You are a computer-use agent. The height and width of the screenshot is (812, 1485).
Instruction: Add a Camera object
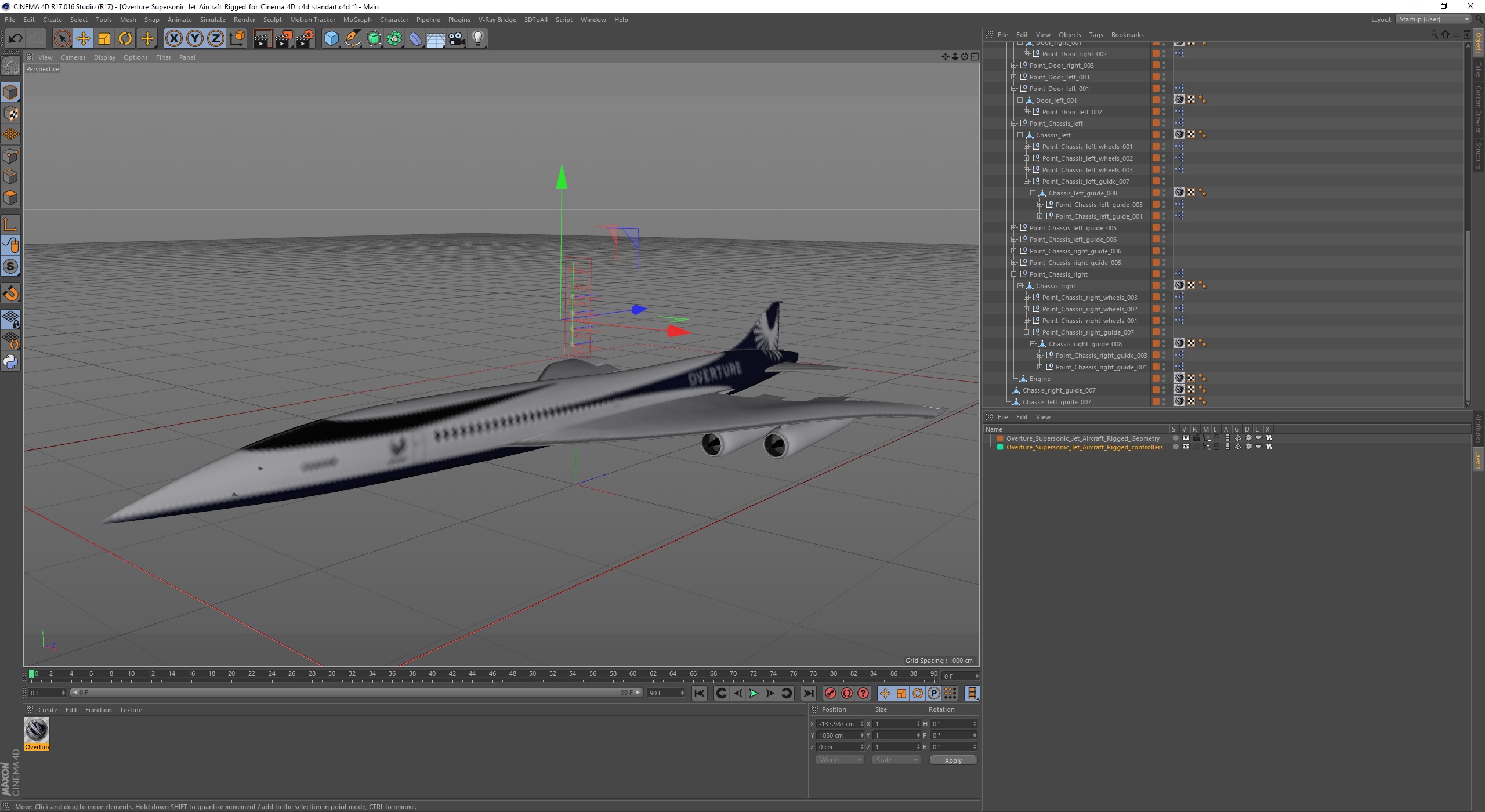[x=457, y=39]
